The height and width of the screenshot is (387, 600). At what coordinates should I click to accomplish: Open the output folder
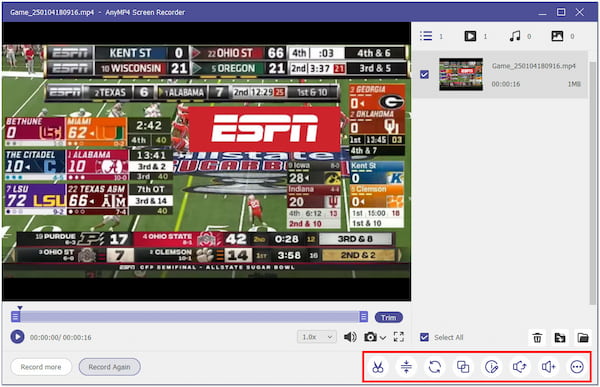click(583, 338)
